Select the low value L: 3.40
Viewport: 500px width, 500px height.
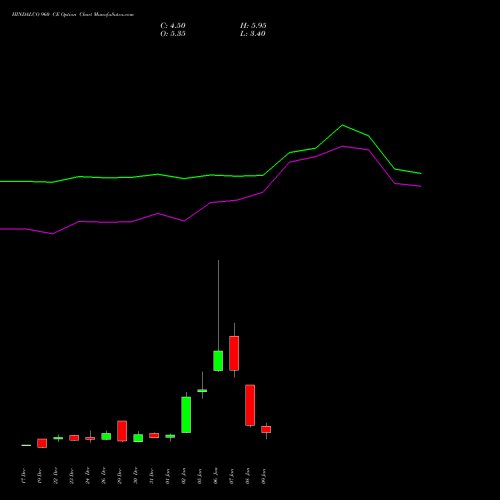pyautogui.click(x=253, y=34)
